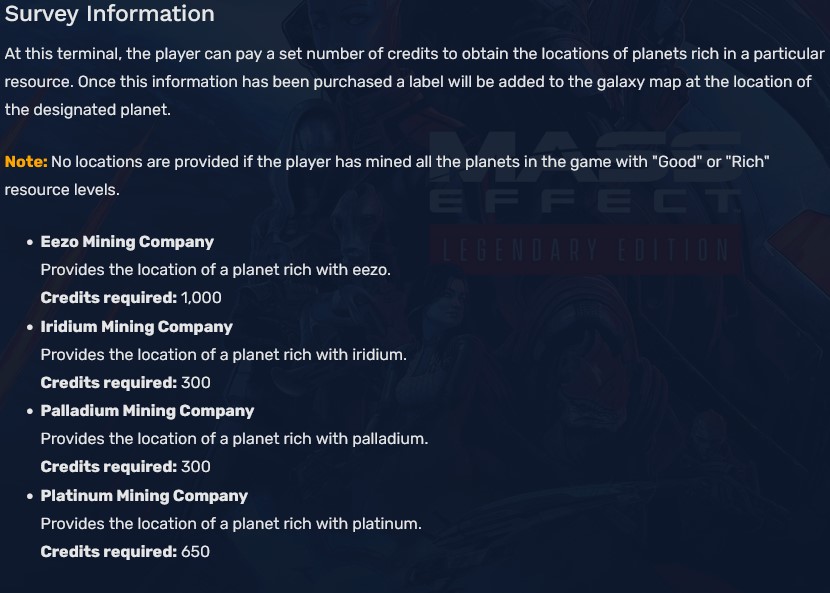Click the planet rich with palladium description
830x593 pixels.
[x=234, y=439]
